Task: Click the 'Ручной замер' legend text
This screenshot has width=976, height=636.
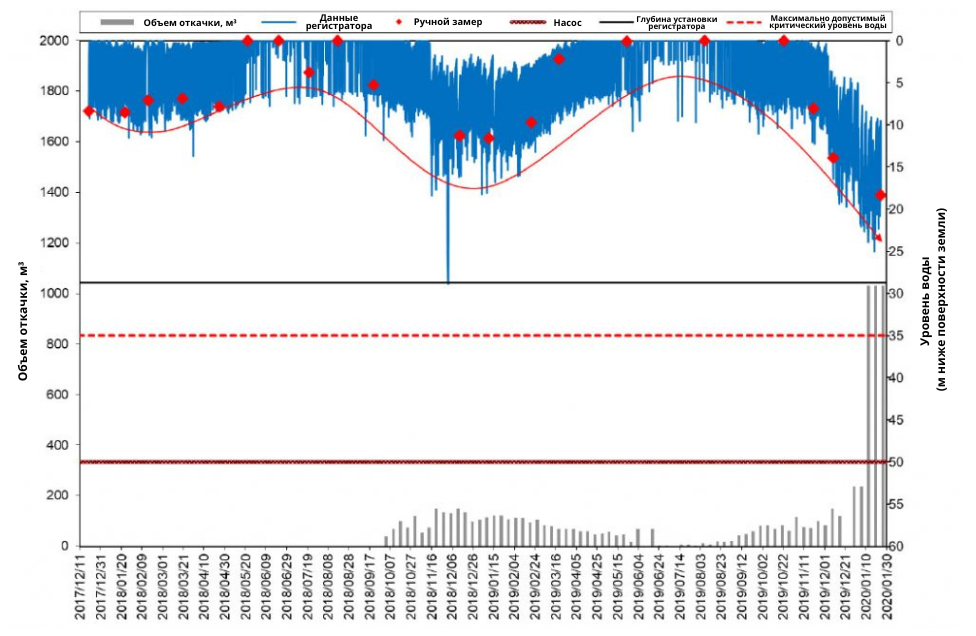Action: (448, 22)
